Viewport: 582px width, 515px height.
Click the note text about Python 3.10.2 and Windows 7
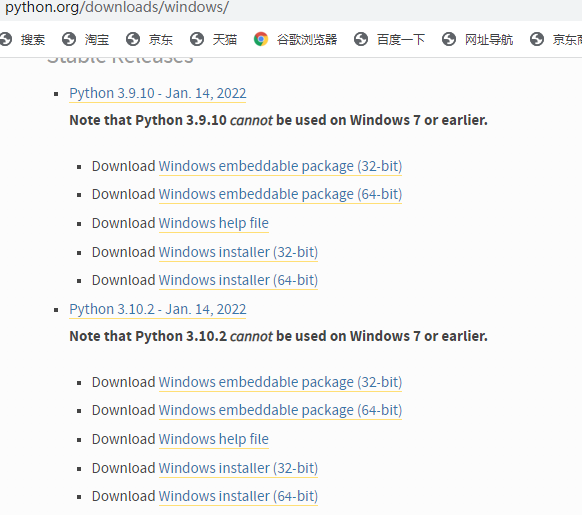tap(278, 336)
